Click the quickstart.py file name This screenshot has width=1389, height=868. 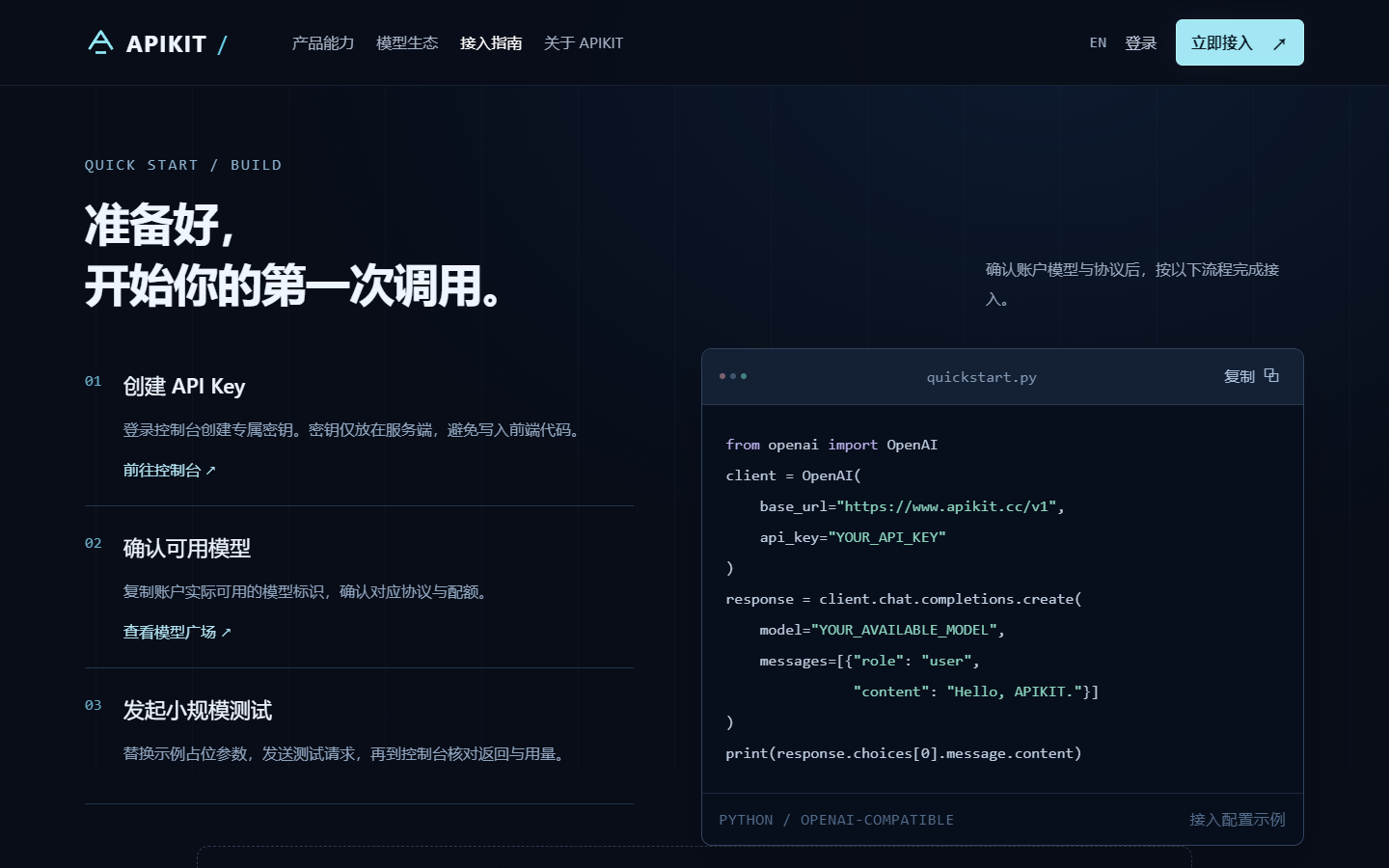982,377
